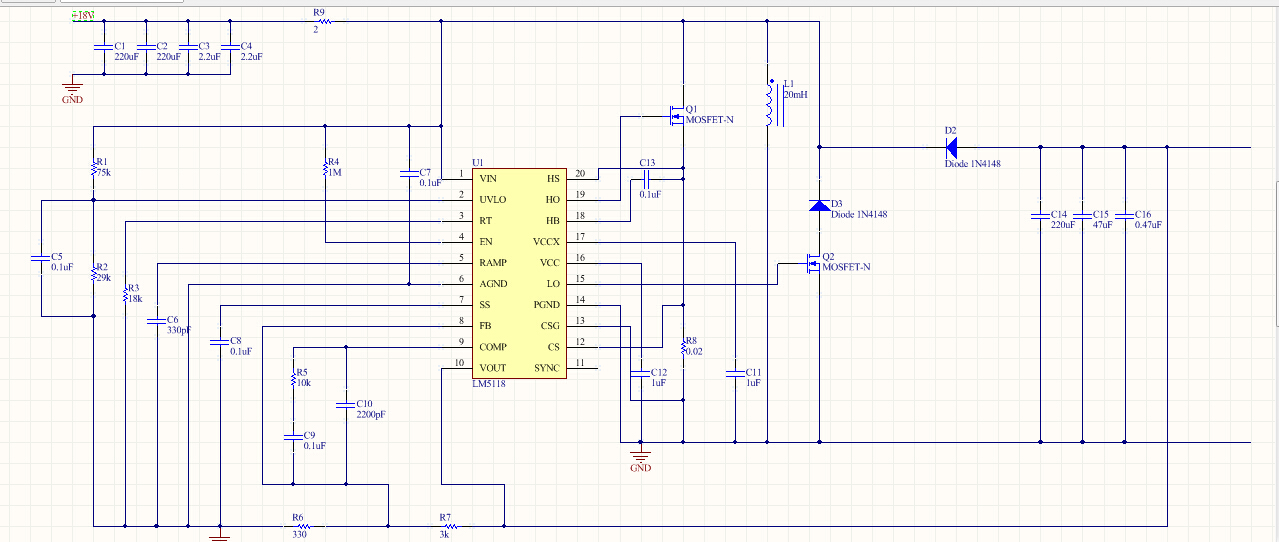This screenshot has height=542, width=1279.
Task: Select capacitor C4 symbol
Action: pos(229,47)
